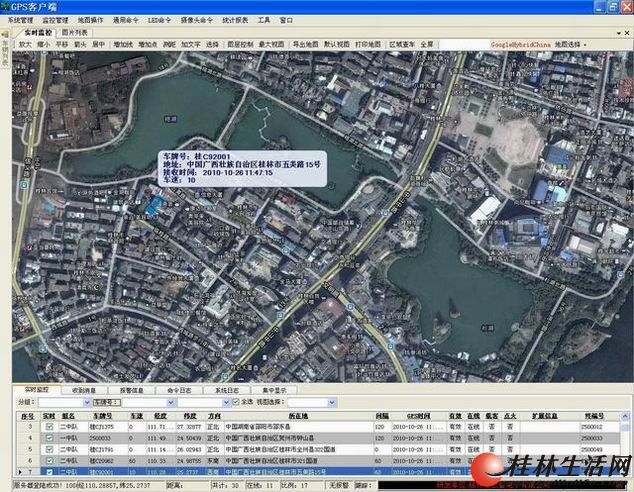634x492 pixels.
Task: Open the 系统管理 menu
Action: click(x=21, y=20)
